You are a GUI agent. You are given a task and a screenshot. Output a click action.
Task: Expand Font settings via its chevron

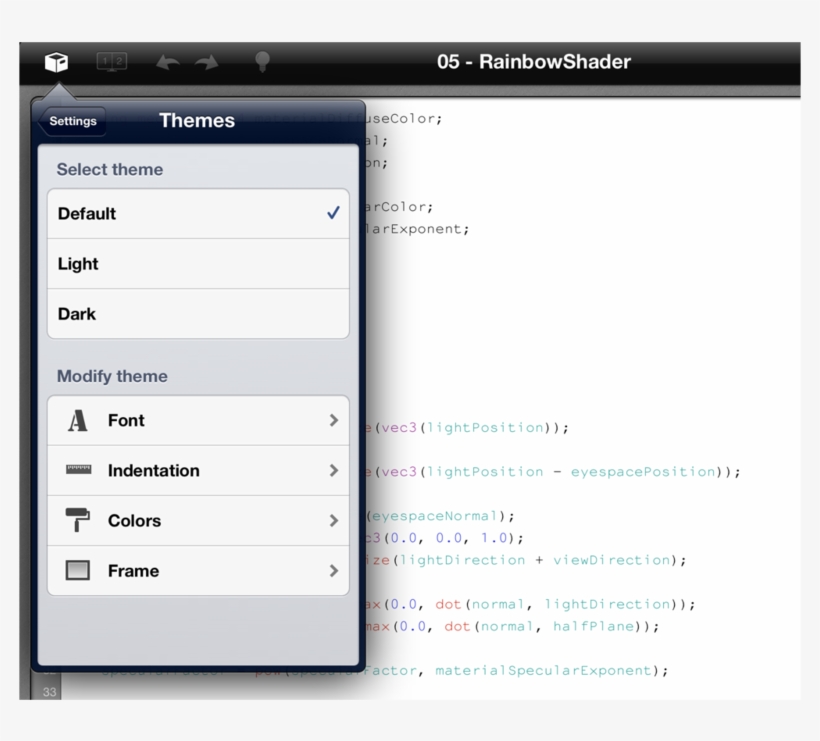pos(334,421)
